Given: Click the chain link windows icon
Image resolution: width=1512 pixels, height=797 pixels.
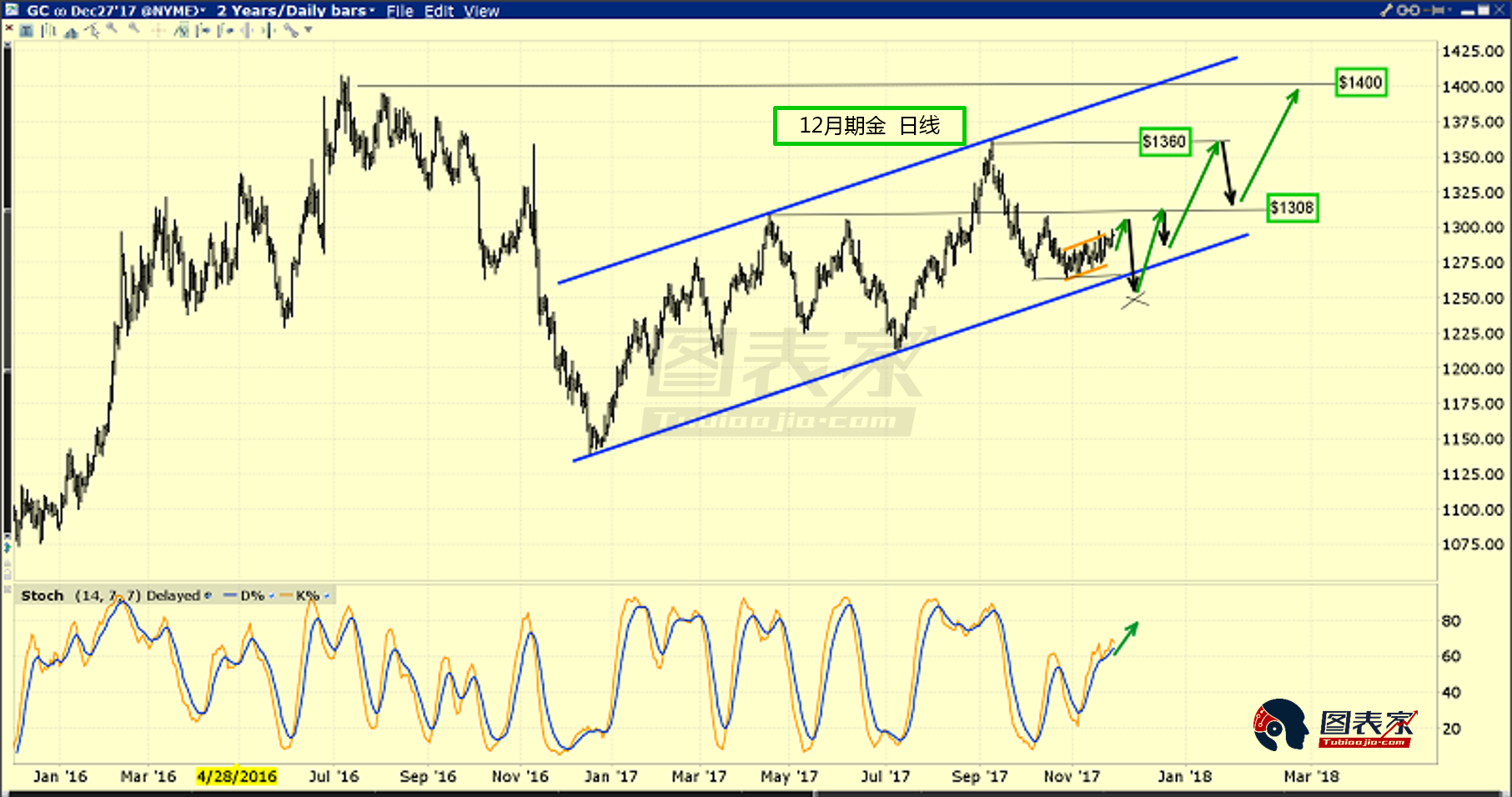Looking at the screenshot, I should tap(1408, 10).
